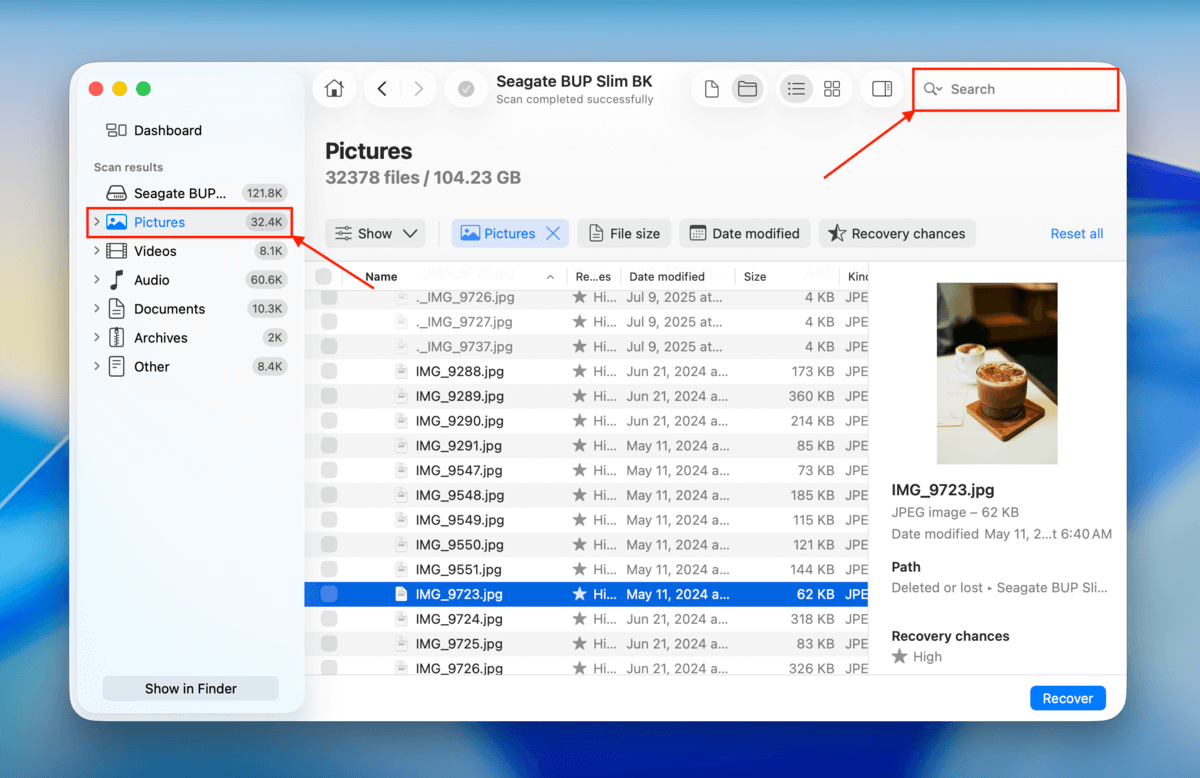
Task: Click the Reset all link
Action: 1076,233
